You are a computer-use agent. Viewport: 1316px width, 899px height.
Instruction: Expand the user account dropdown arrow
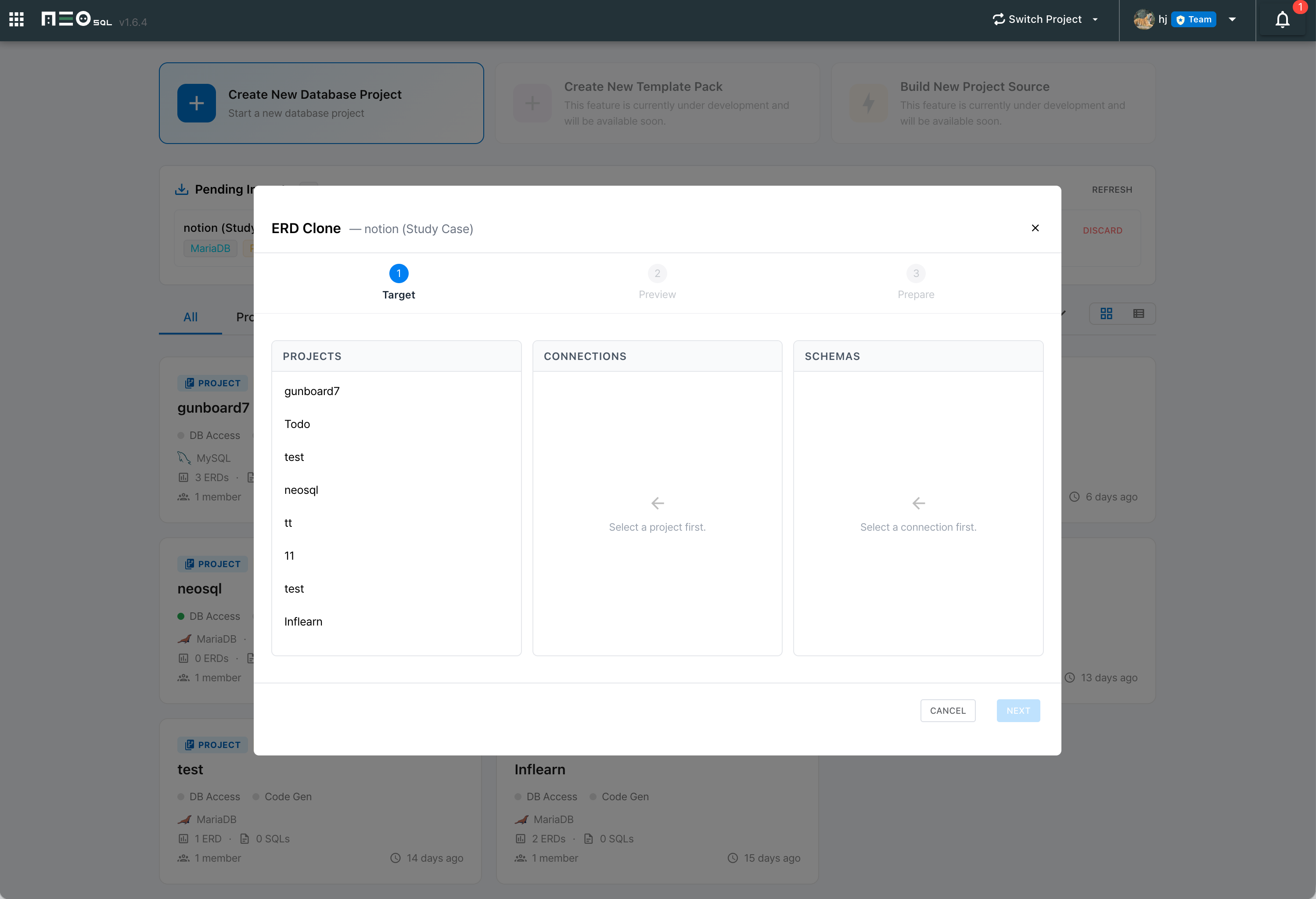(x=1232, y=20)
